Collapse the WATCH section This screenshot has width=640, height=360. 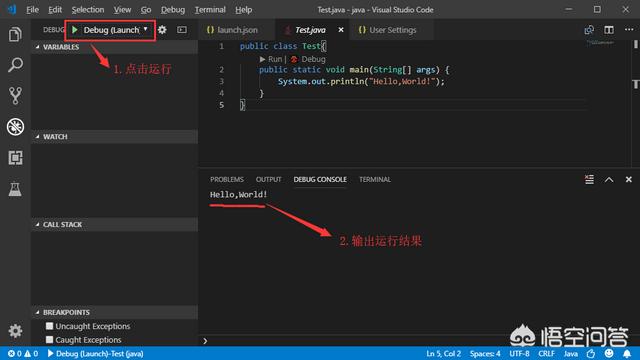114,136
